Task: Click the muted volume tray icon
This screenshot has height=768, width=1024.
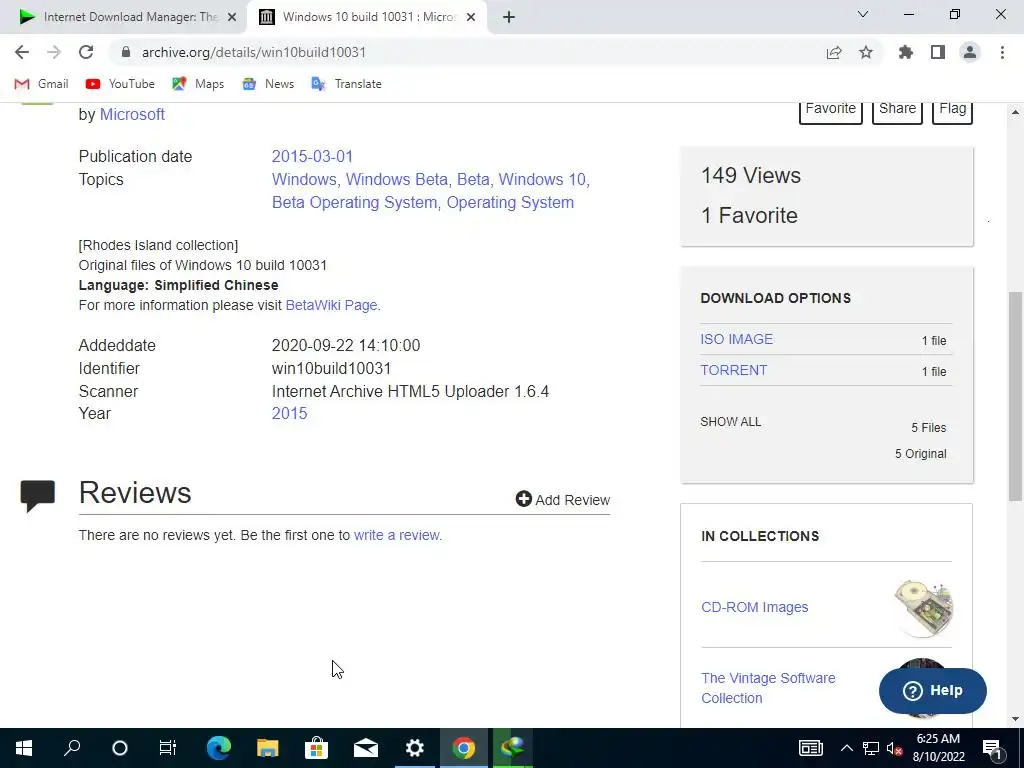Action: point(894,748)
